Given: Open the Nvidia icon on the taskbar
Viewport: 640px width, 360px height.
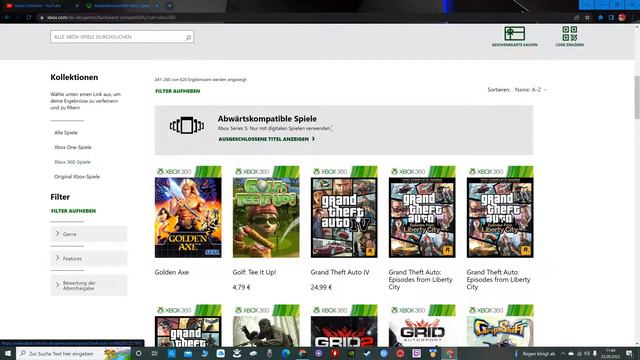Looking at the screenshot, I should tap(351, 353).
